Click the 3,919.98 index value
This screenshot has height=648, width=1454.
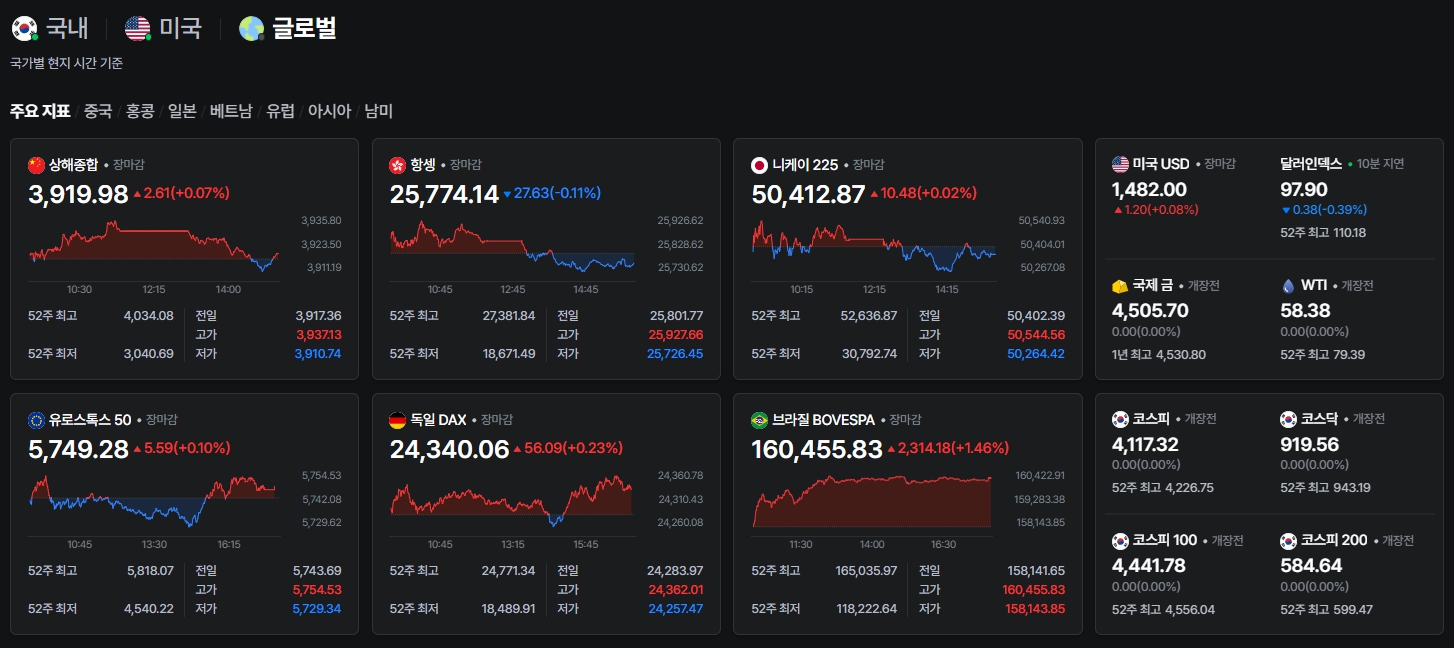[78, 195]
